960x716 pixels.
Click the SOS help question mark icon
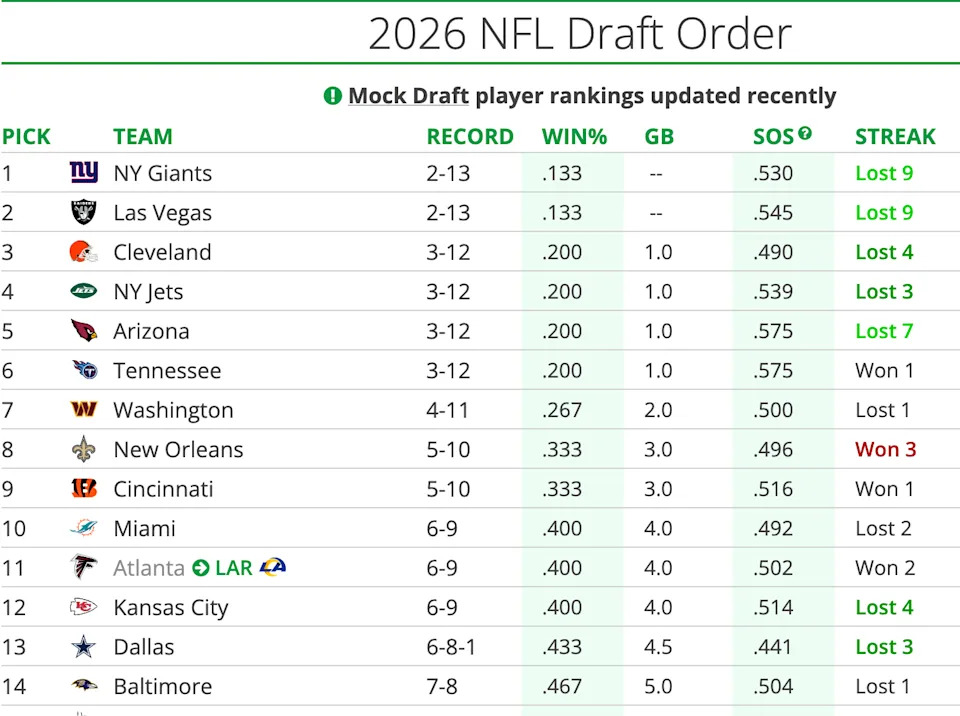[805, 134]
